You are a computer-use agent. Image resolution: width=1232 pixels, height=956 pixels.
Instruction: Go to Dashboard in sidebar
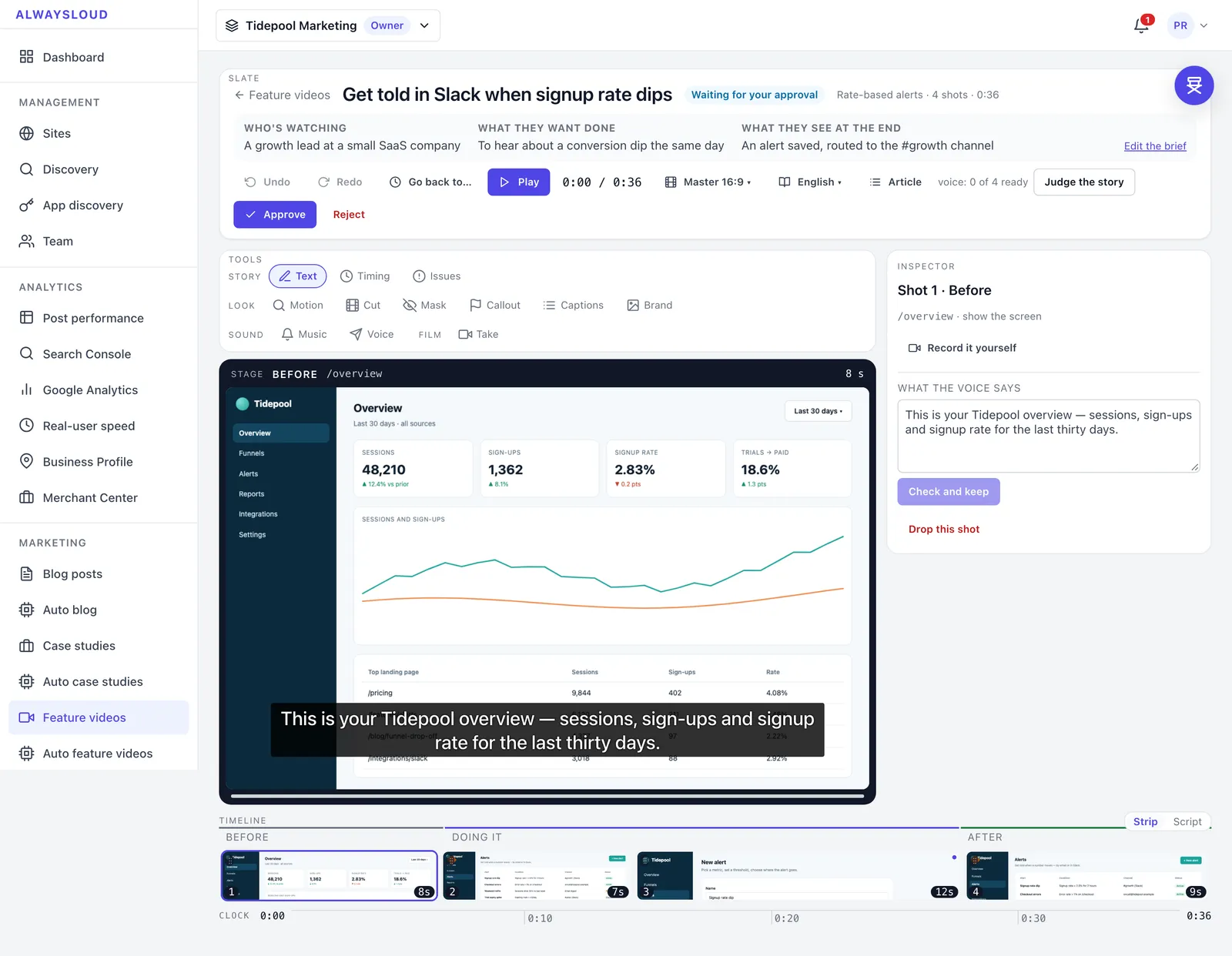point(99,57)
